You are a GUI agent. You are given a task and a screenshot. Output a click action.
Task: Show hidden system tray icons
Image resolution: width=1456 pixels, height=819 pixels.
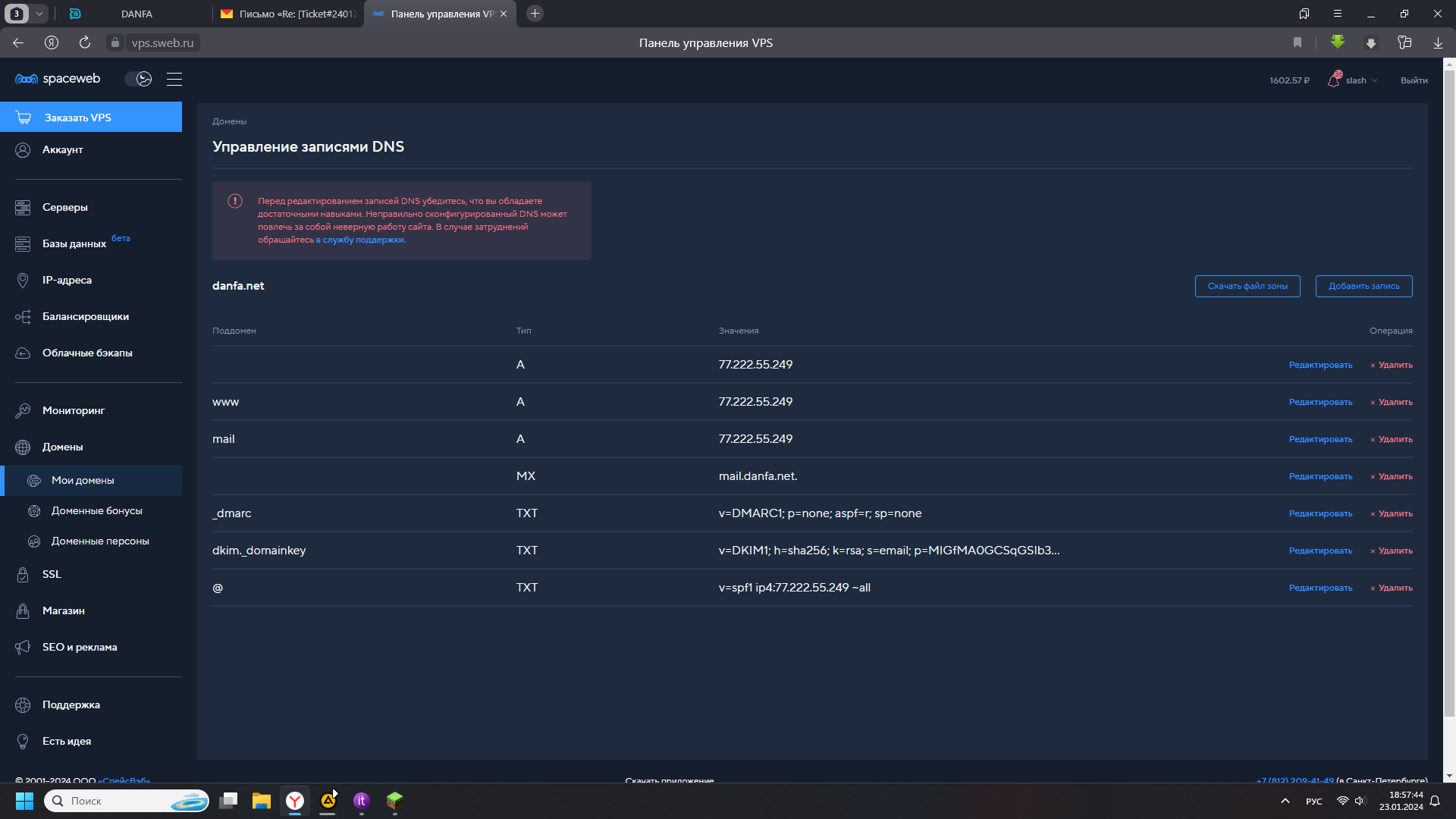[1285, 801]
